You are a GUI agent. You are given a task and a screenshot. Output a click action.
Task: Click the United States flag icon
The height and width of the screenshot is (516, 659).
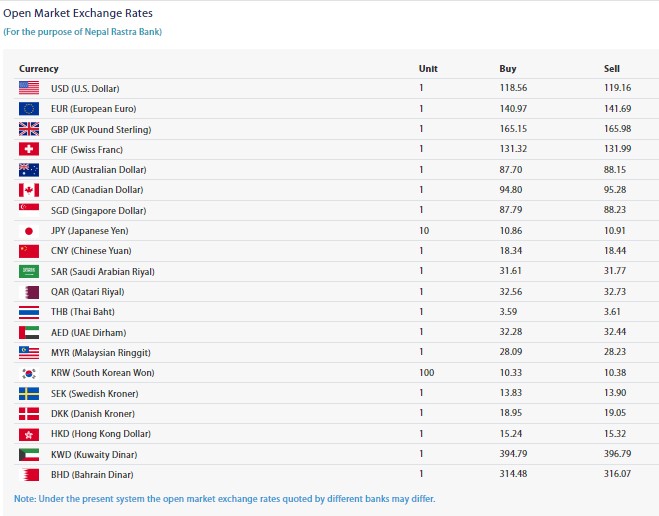pyautogui.click(x=29, y=88)
